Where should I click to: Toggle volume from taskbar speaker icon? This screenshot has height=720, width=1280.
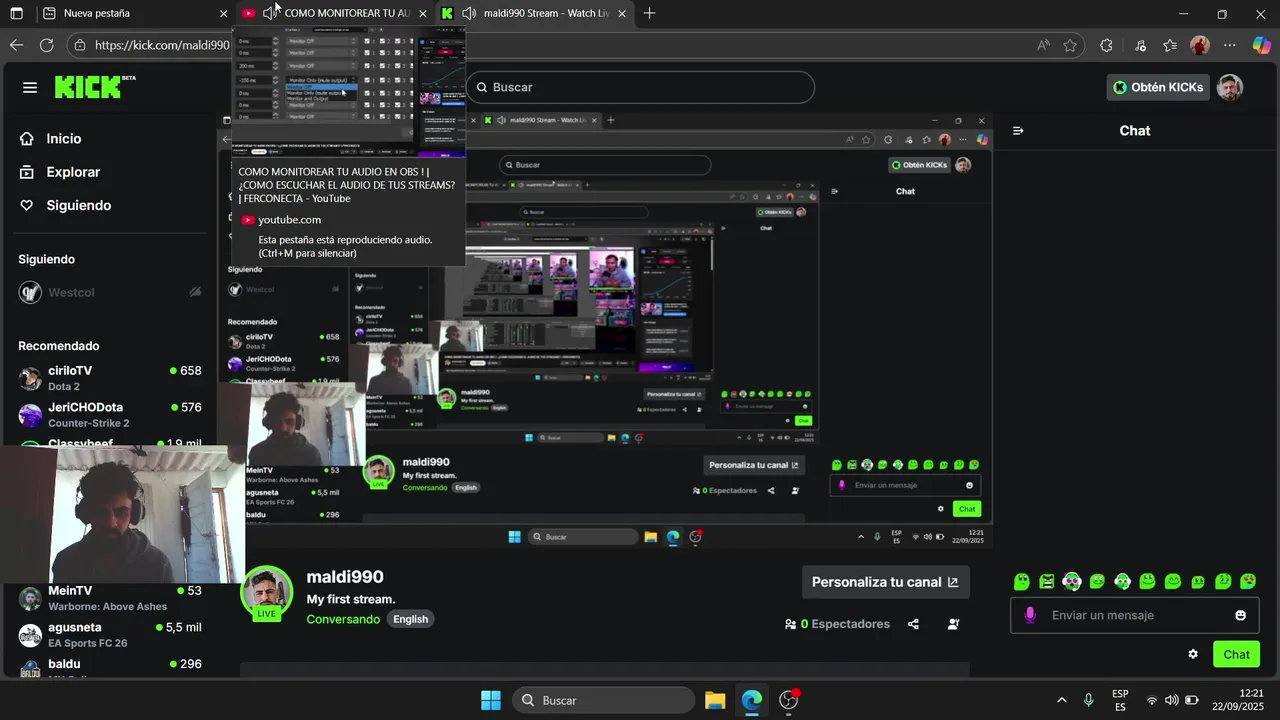coord(1171,700)
